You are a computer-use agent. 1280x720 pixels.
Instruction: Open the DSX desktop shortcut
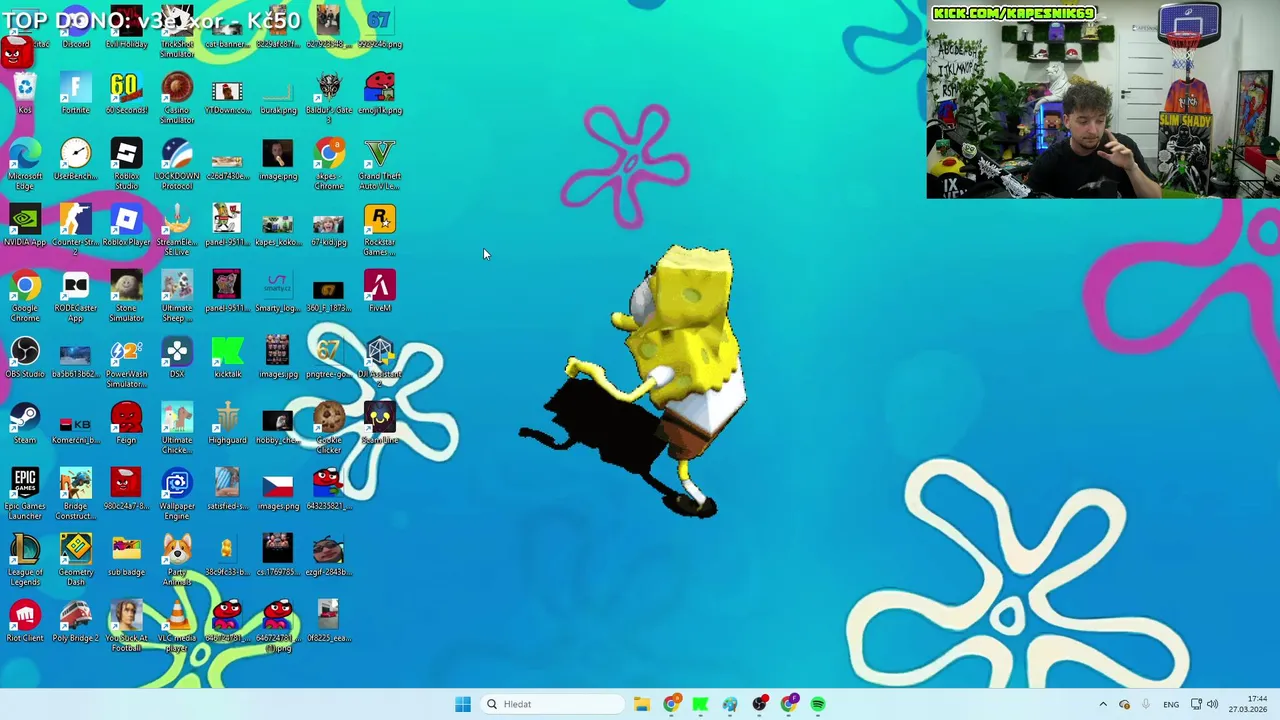coord(177,358)
